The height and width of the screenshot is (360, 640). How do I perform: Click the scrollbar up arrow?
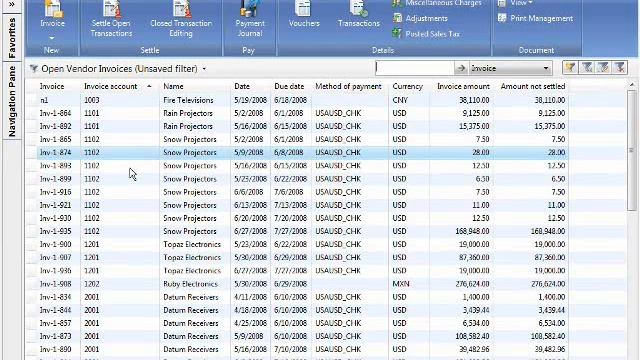(x=631, y=85)
